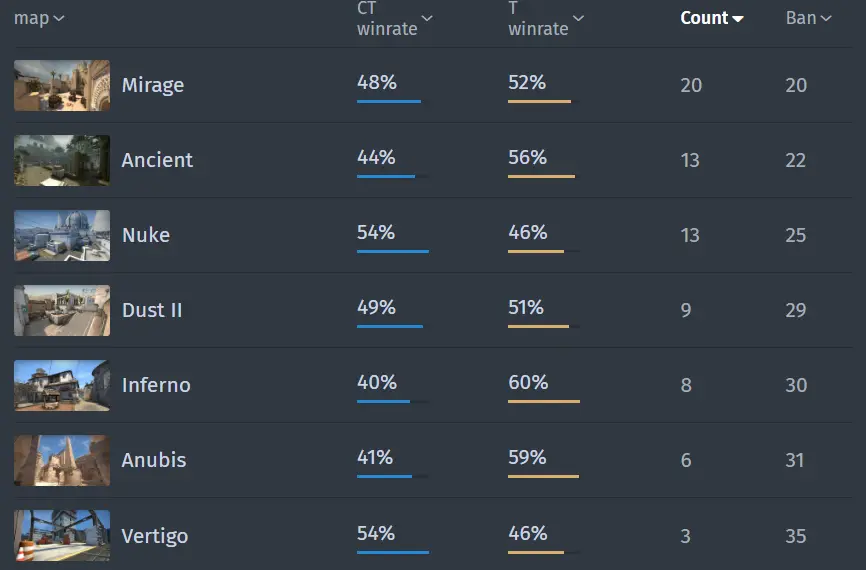This screenshot has height=570, width=866.
Task: Open the Inferno map thumbnail
Action: [x=62, y=386]
